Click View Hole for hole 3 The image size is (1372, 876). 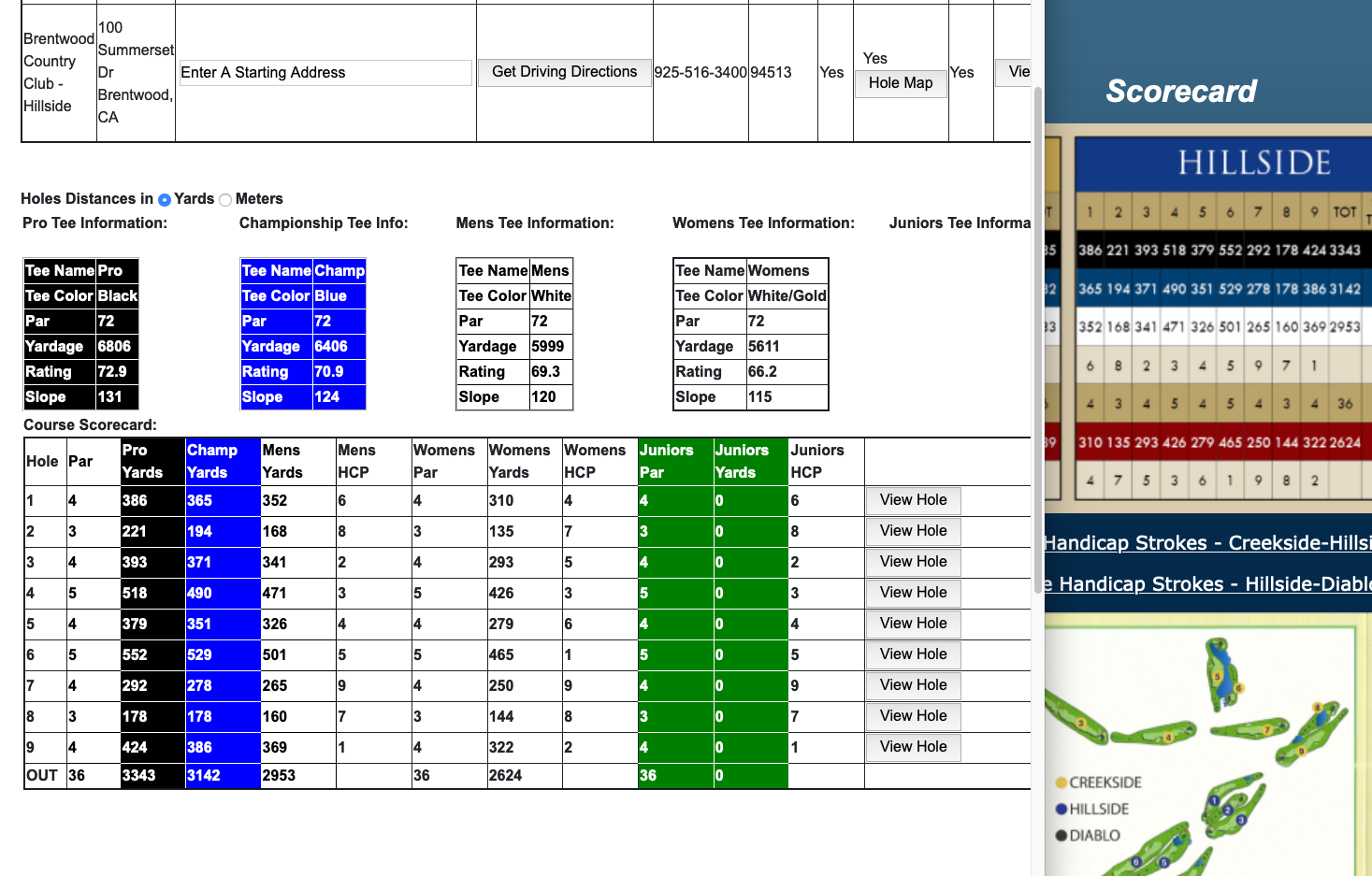pos(914,562)
